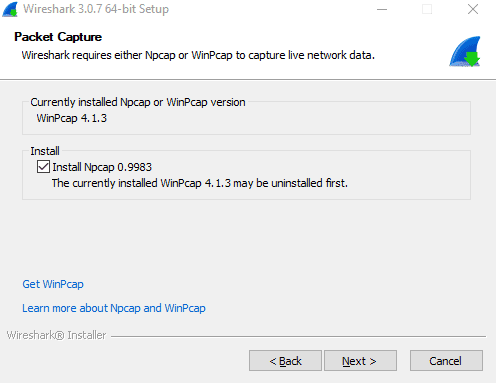Close the setup window

(473, 9)
